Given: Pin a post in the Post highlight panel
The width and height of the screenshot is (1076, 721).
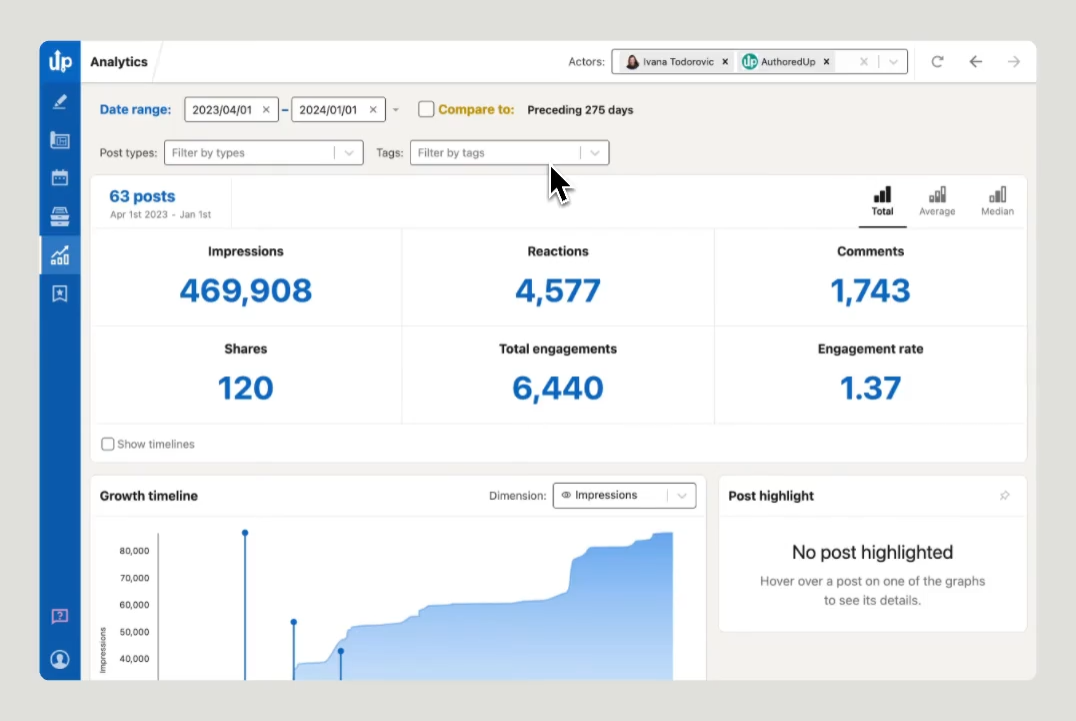Looking at the screenshot, I should (1005, 495).
